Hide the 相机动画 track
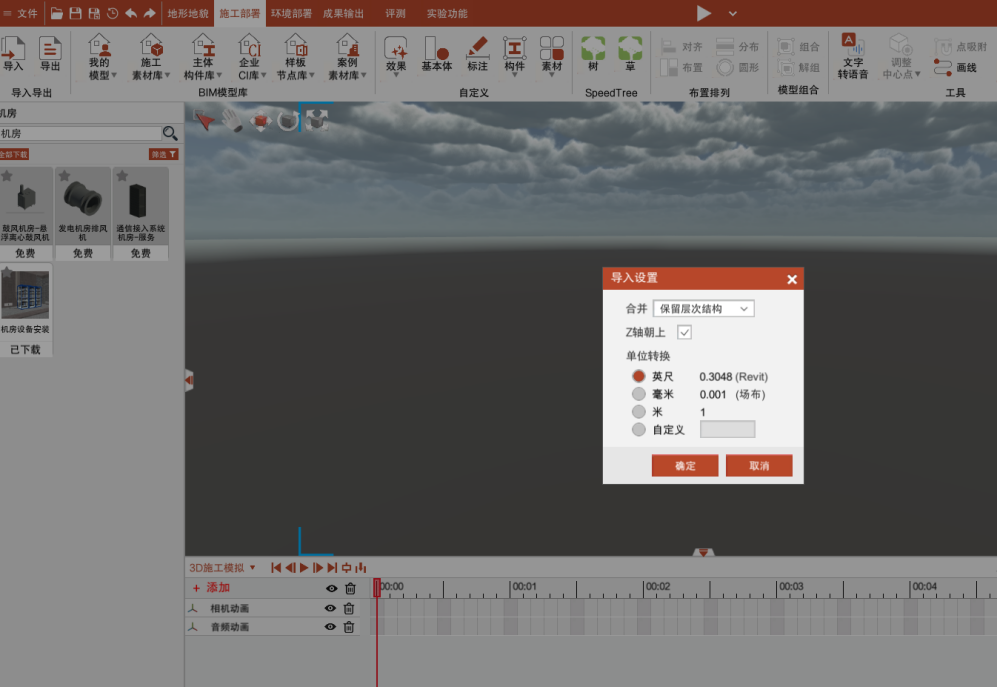 330,607
